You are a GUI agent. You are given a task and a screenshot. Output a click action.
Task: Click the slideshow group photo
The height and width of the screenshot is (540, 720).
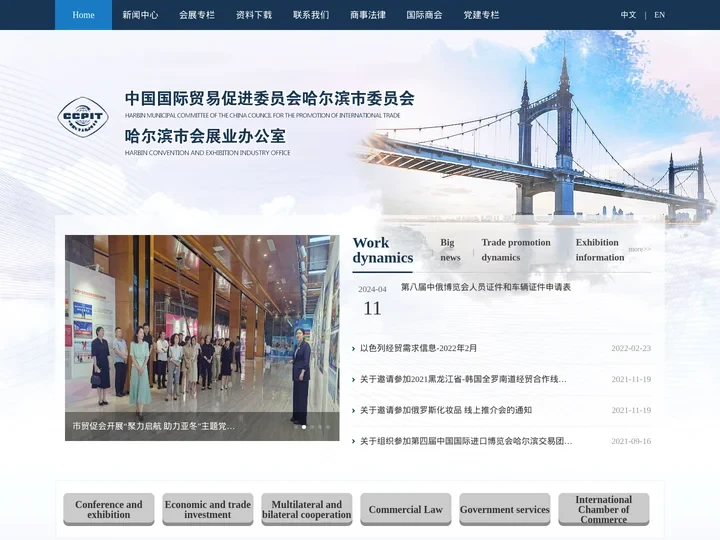(202, 338)
